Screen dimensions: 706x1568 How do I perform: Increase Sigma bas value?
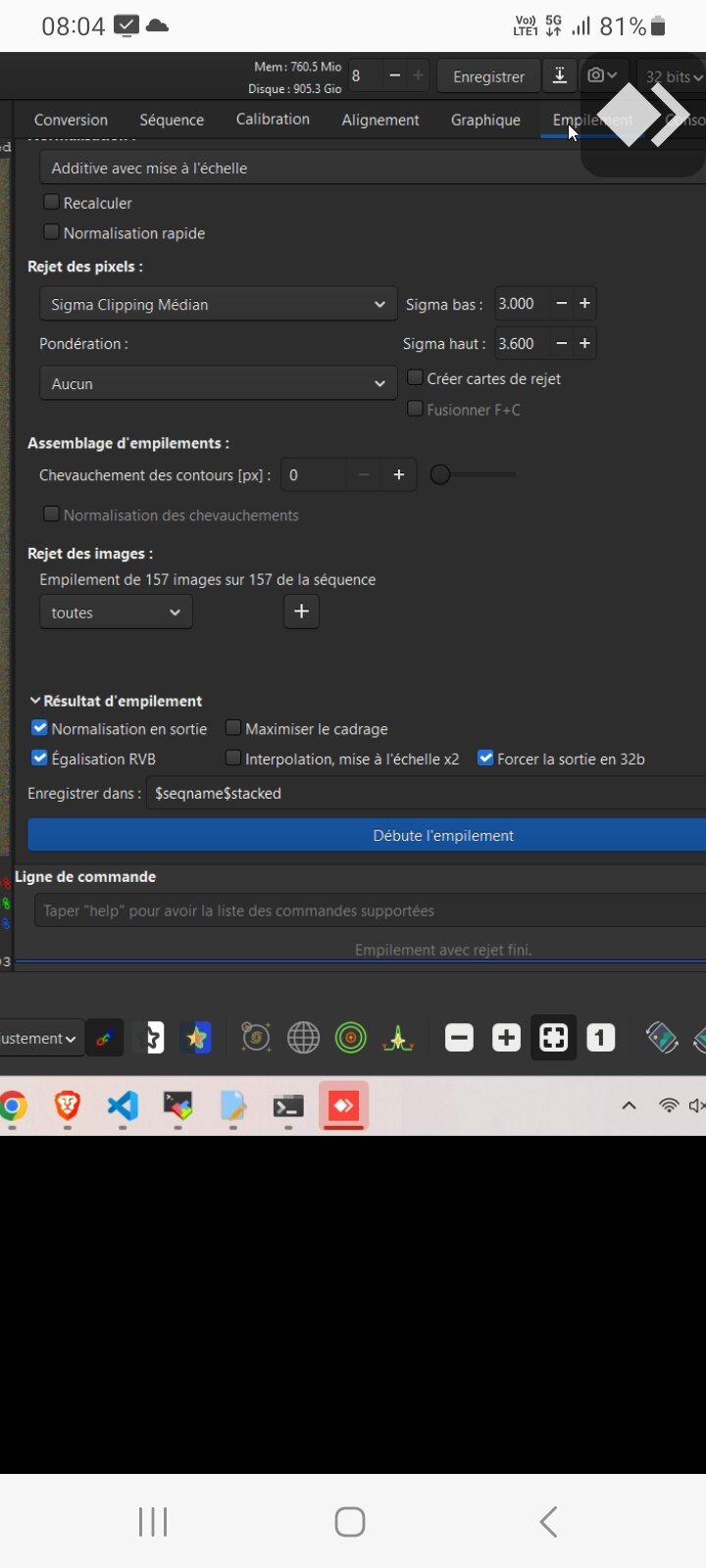[584, 304]
